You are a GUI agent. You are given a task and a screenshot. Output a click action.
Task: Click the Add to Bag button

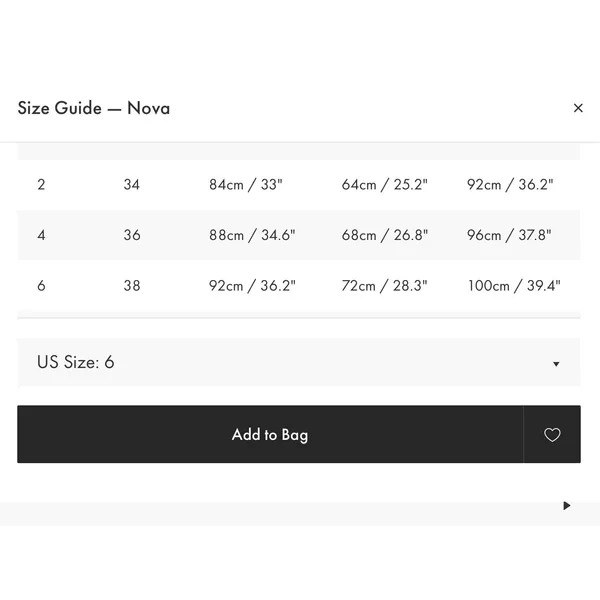tap(270, 434)
